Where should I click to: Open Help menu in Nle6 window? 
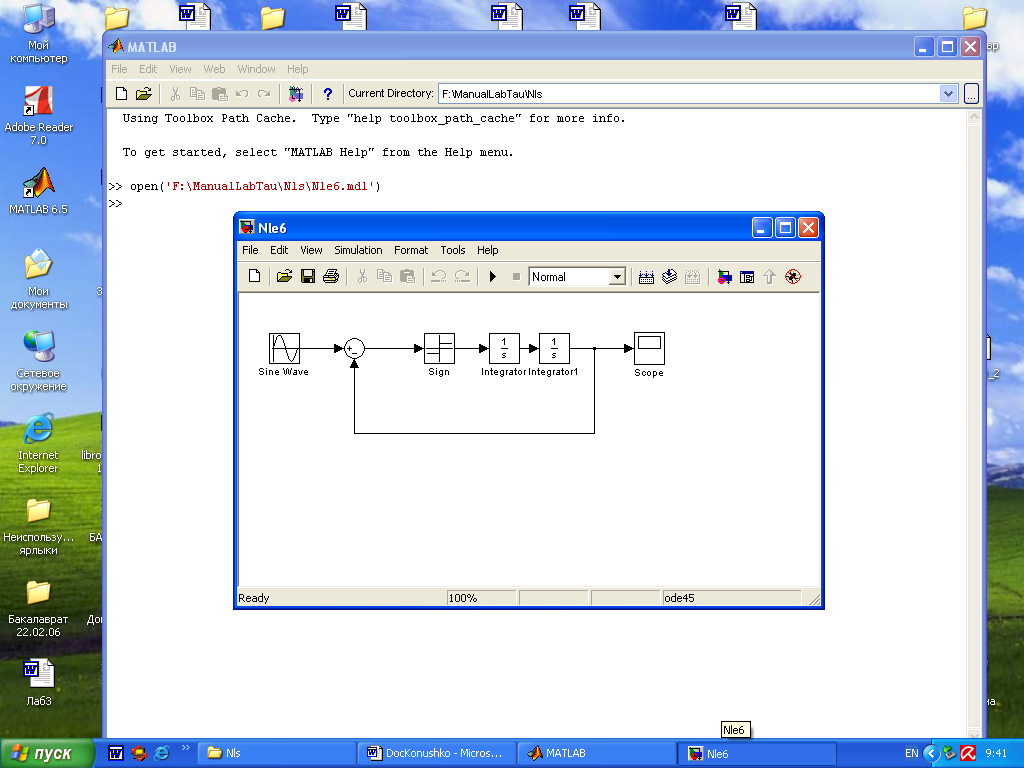pos(487,250)
